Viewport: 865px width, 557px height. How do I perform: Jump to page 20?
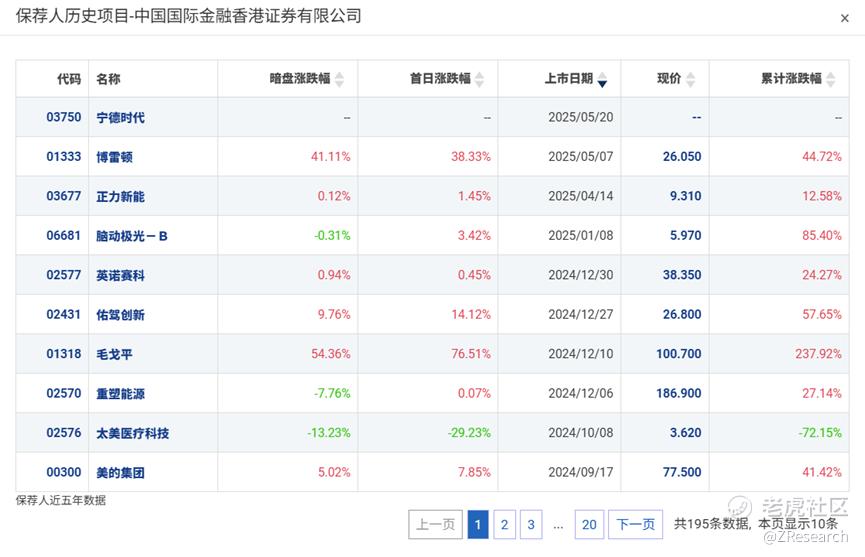click(x=589, y=524)
